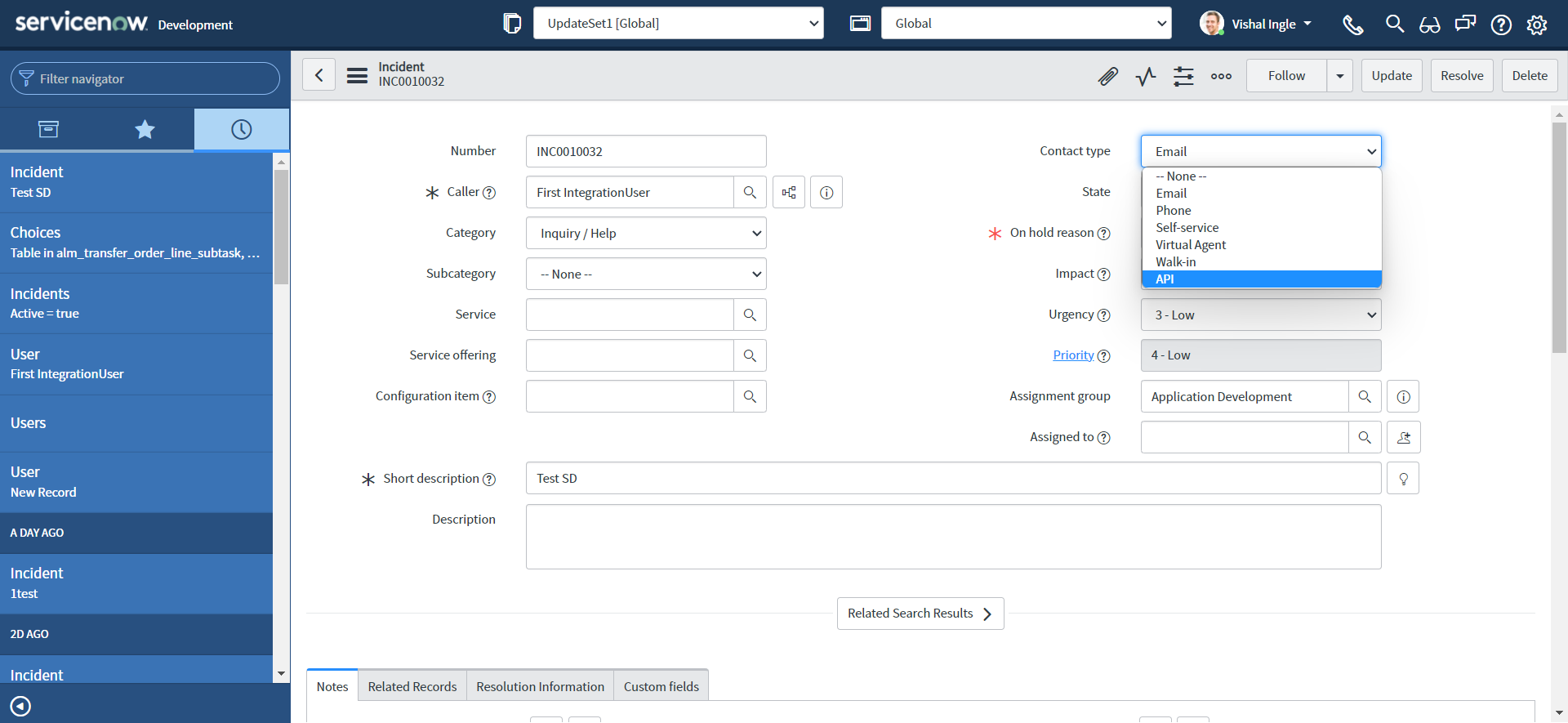Look up Assigned to magnifier icon

coord(1365,438)
